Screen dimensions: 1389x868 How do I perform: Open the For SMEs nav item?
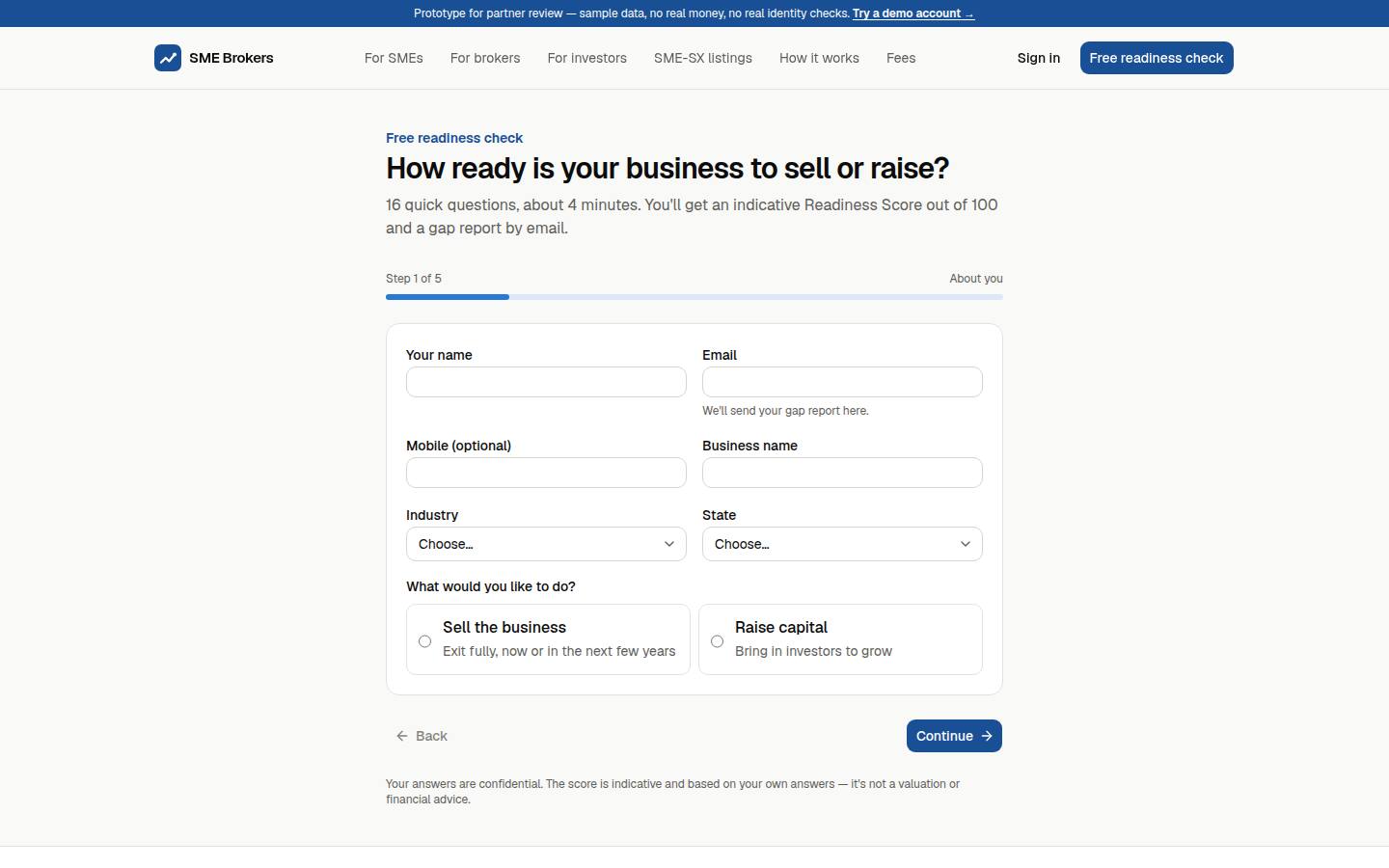(394, 58)
